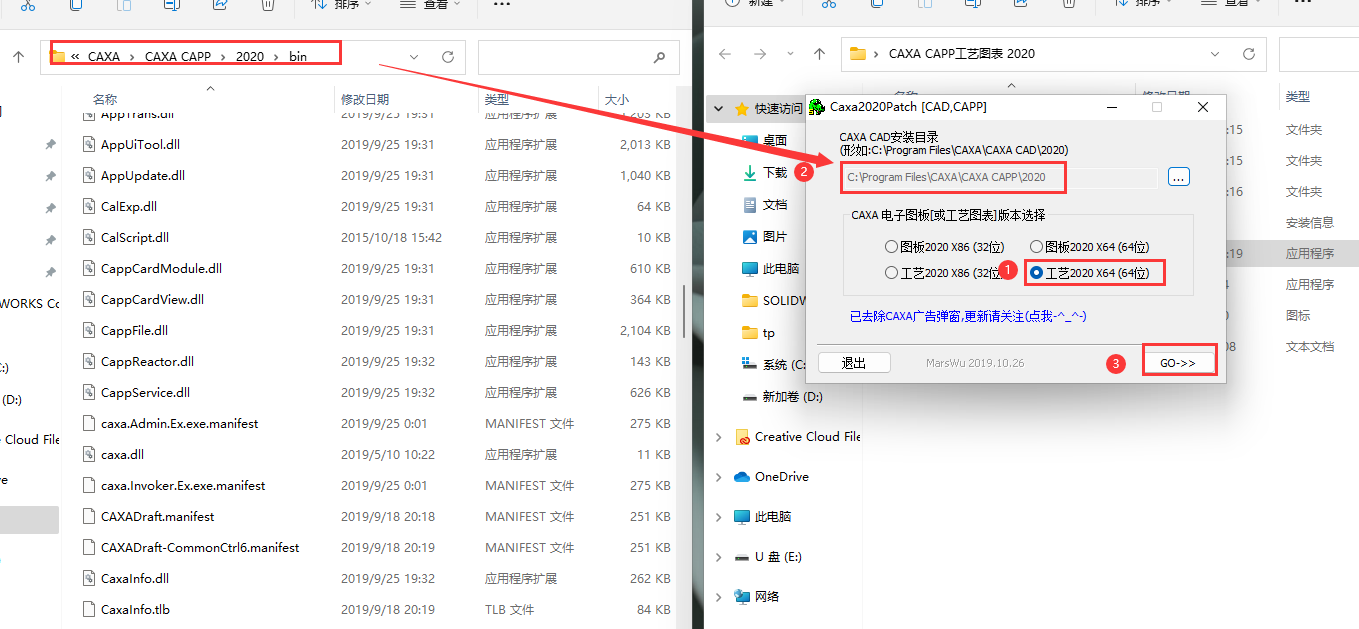Click file icon of CappCardModule.dll

pyautogui.click(x=89, y=268)
